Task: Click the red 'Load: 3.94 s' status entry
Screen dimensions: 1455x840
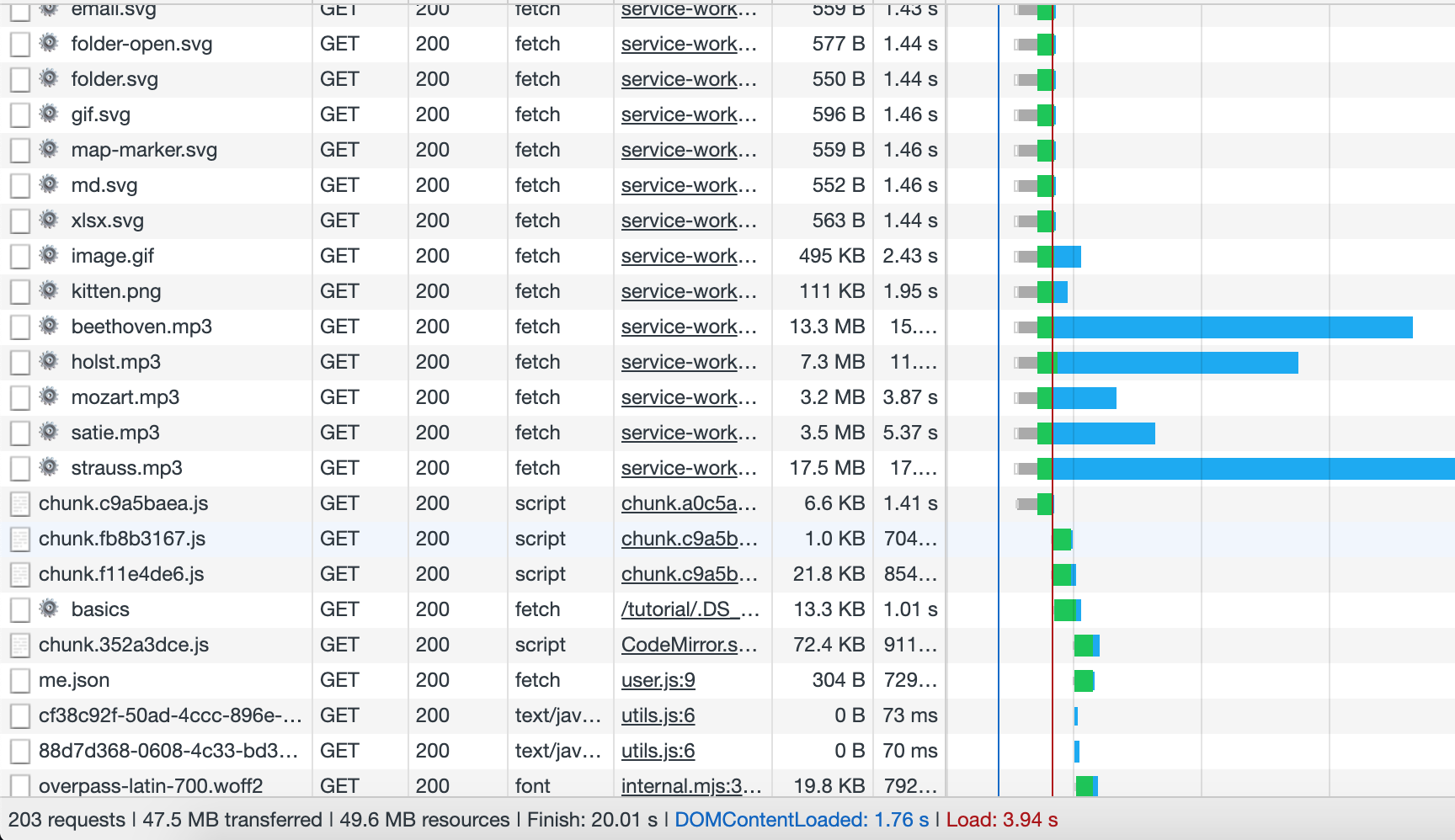Action: [1002, 820]
